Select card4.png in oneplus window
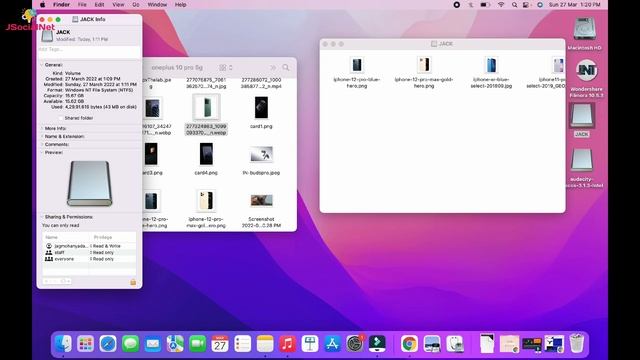 click(206, 159)
